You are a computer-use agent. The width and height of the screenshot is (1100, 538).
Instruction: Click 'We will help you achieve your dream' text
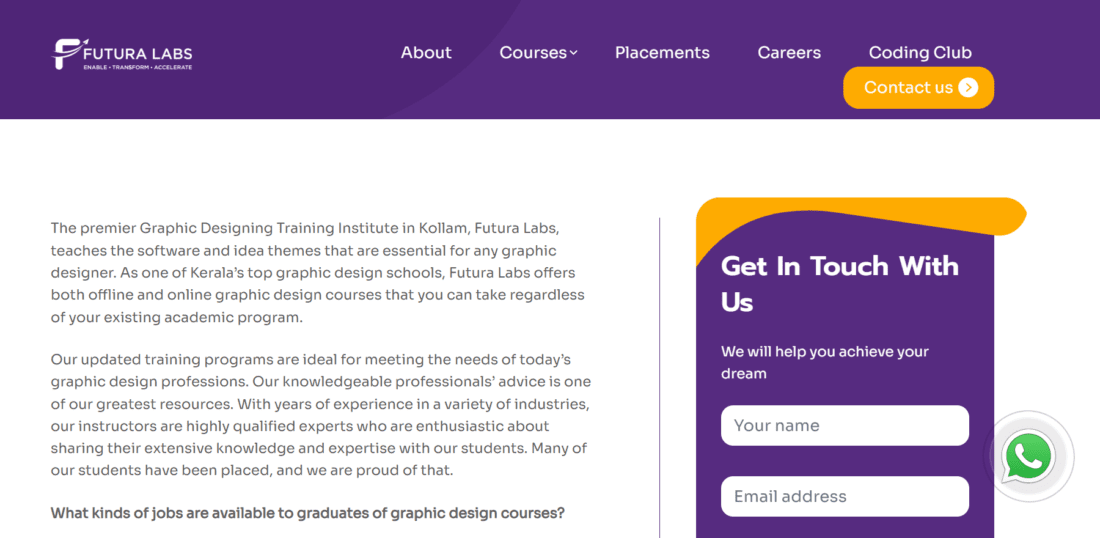(x=824, y=363)
